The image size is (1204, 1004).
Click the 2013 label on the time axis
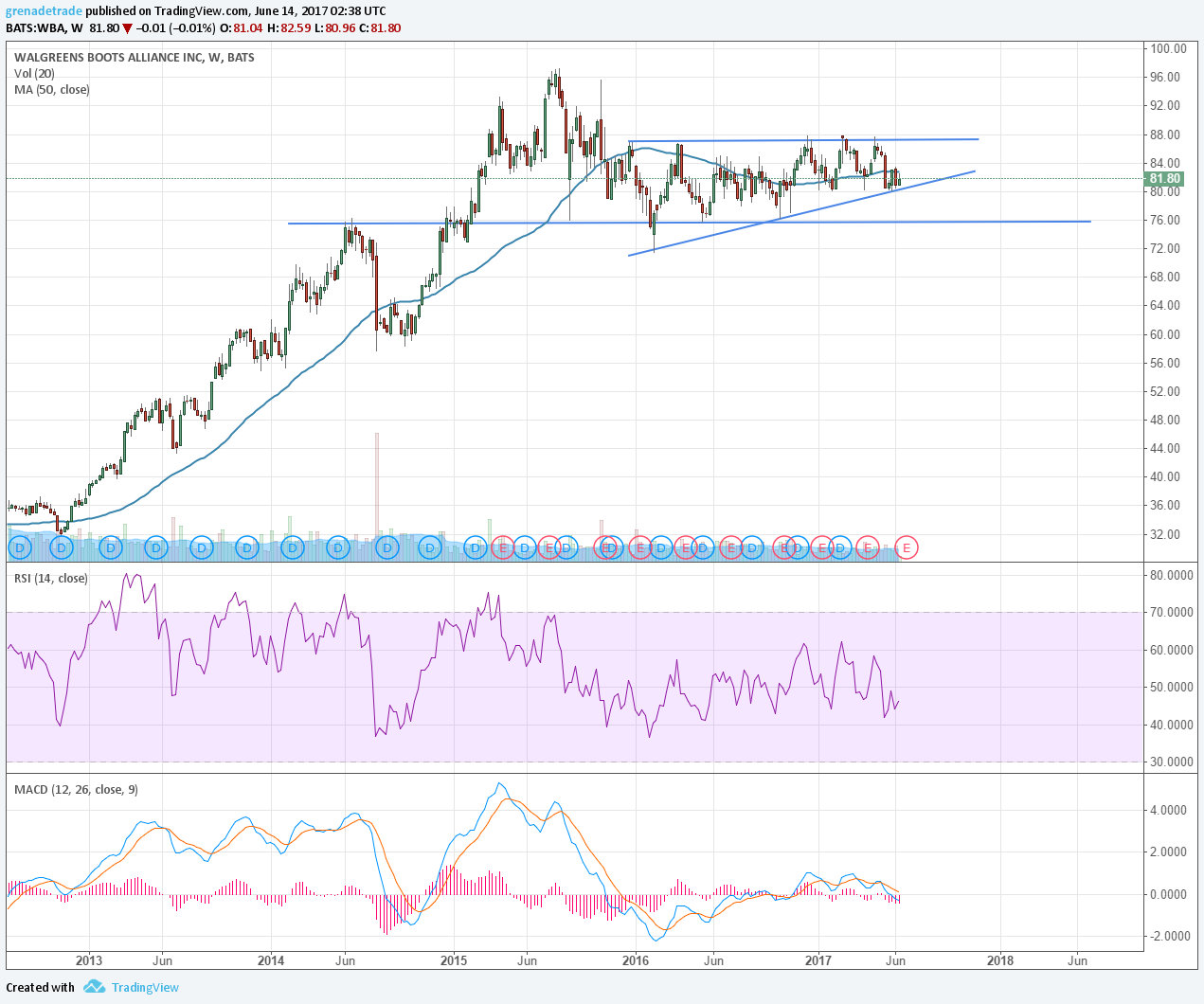tap(89, 960)
